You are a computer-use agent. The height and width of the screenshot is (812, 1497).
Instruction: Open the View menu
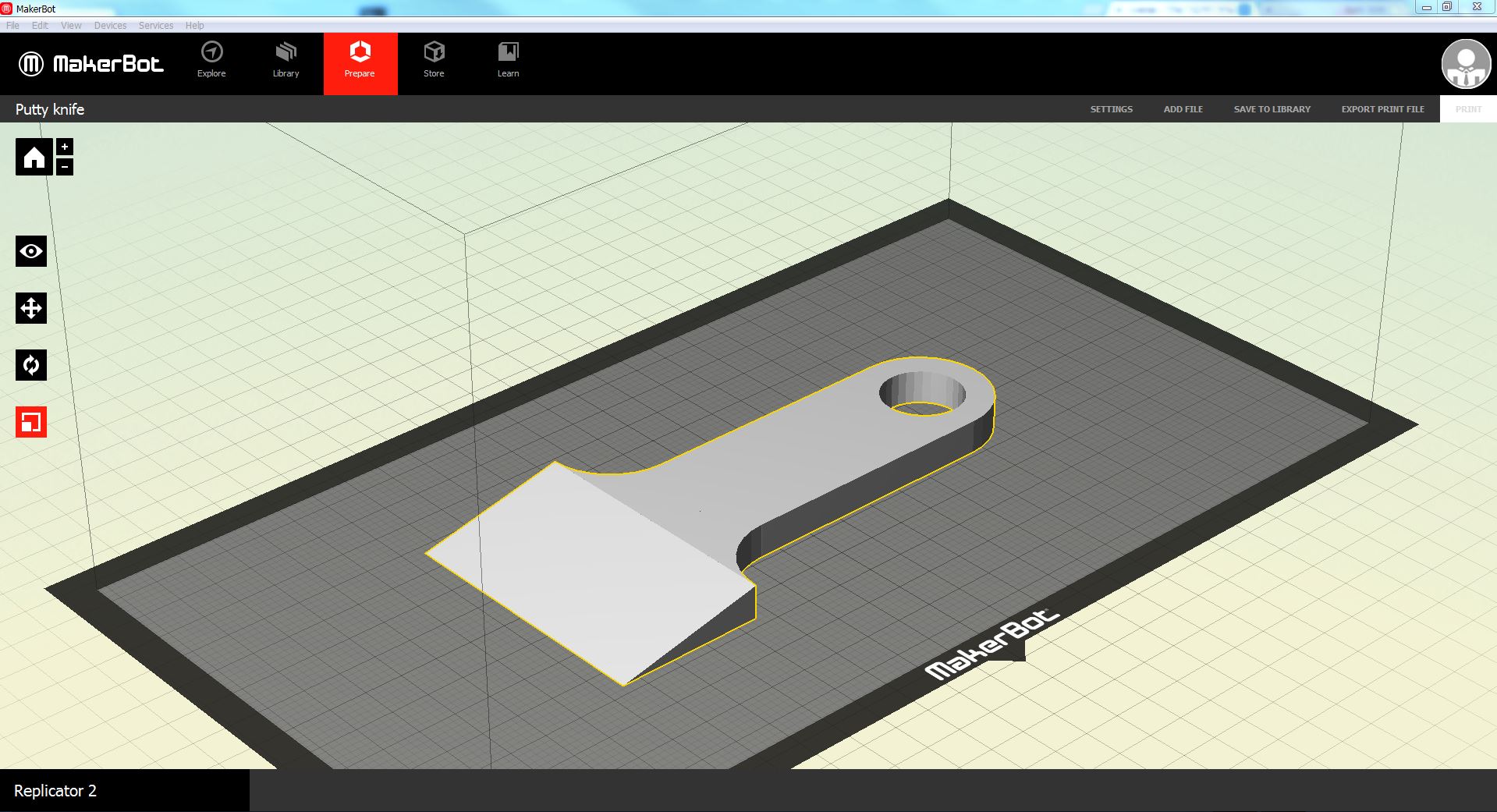(71, 26)
